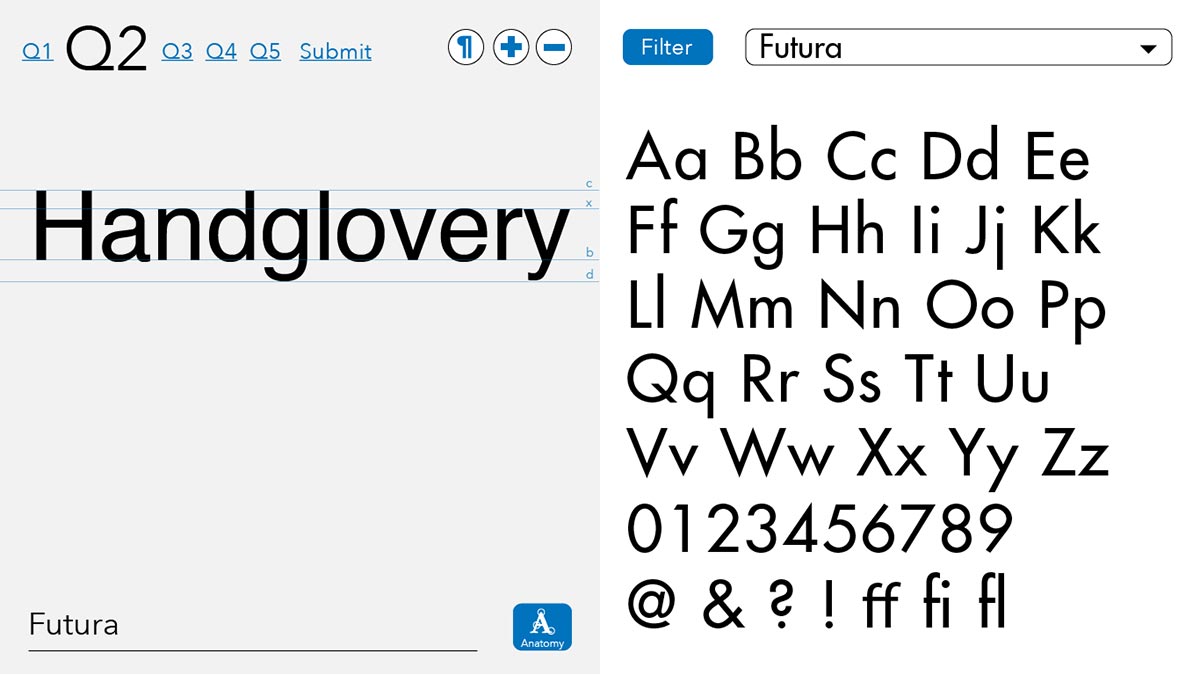The image size is (1200, 675).
Task: Click the fl ligature glyph
Action: coord(992,601)
